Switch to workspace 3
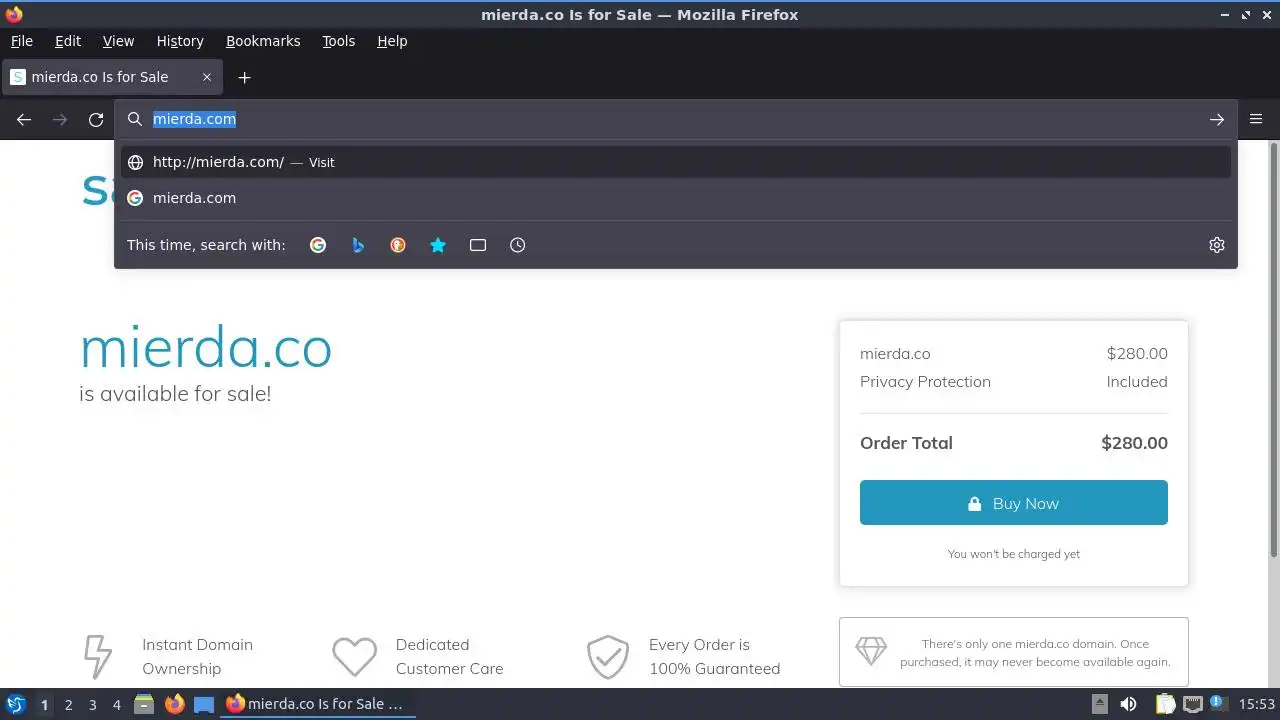The height and width of the screenshot is (720, 1280). (x=92, y=705)
